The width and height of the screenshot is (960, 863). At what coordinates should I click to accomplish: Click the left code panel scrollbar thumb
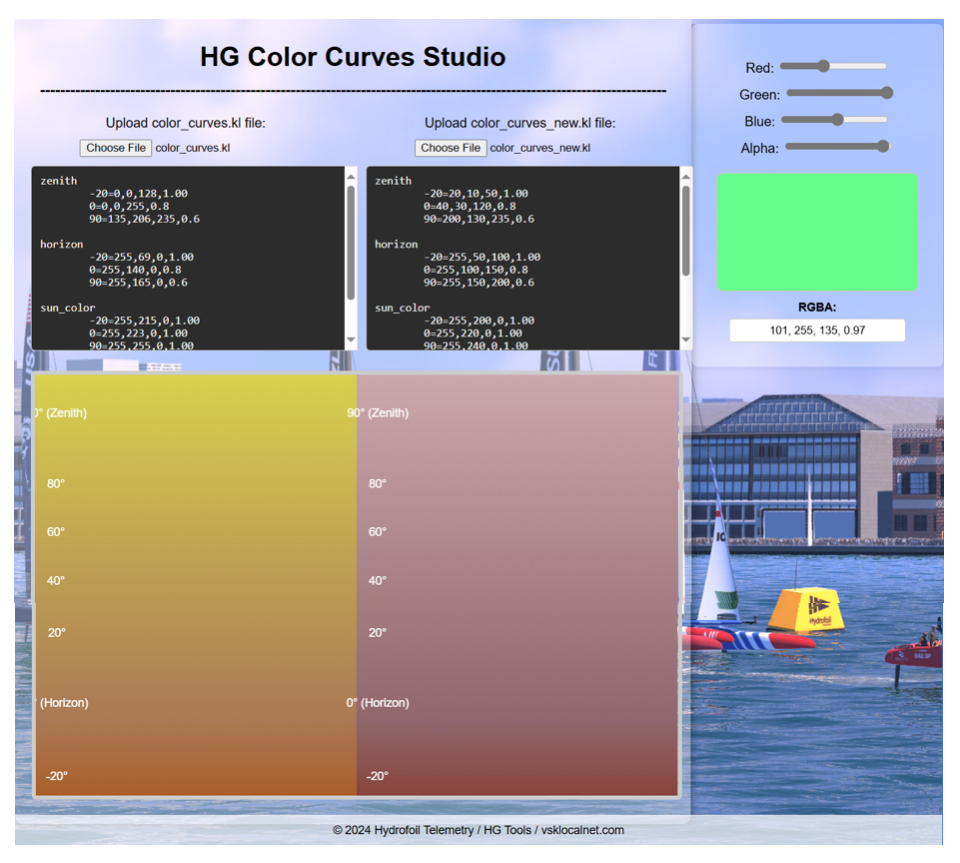pyautogui.click(x=351, y=242)
